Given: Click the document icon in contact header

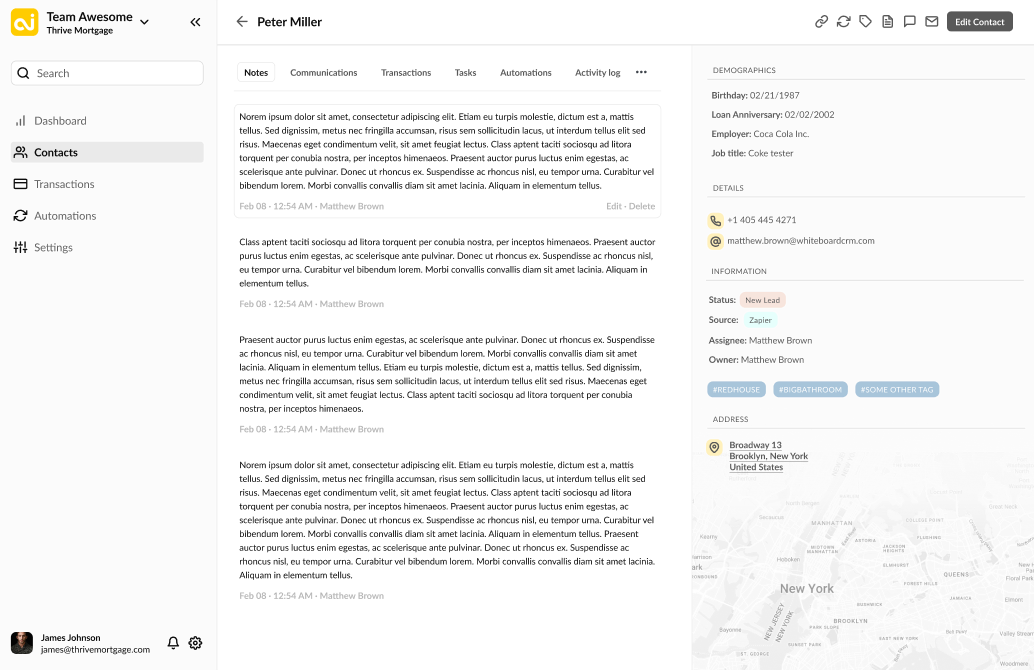Looking at the screenshot, I should point(888,21).
